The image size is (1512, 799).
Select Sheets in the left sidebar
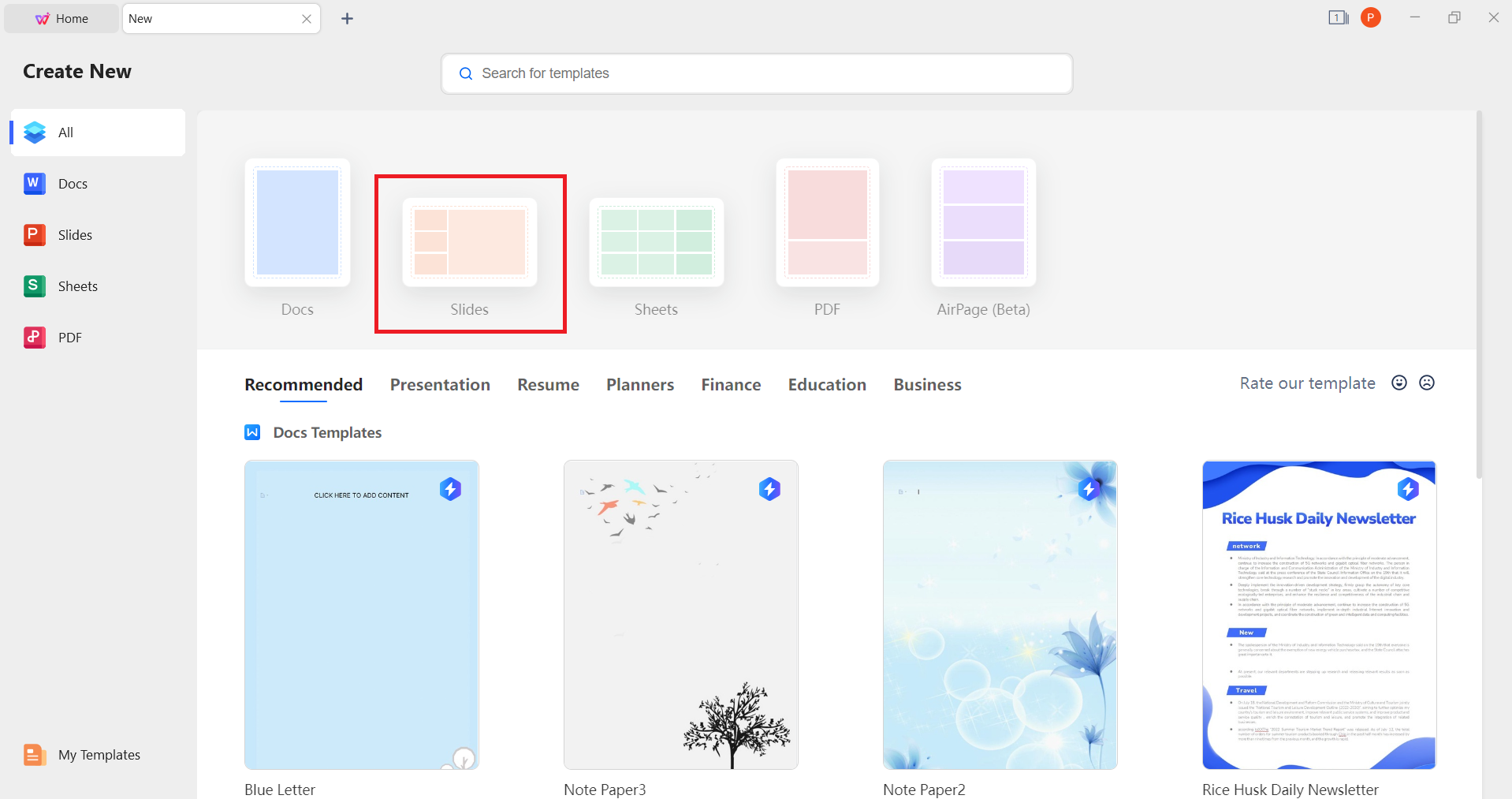(77, 286)
